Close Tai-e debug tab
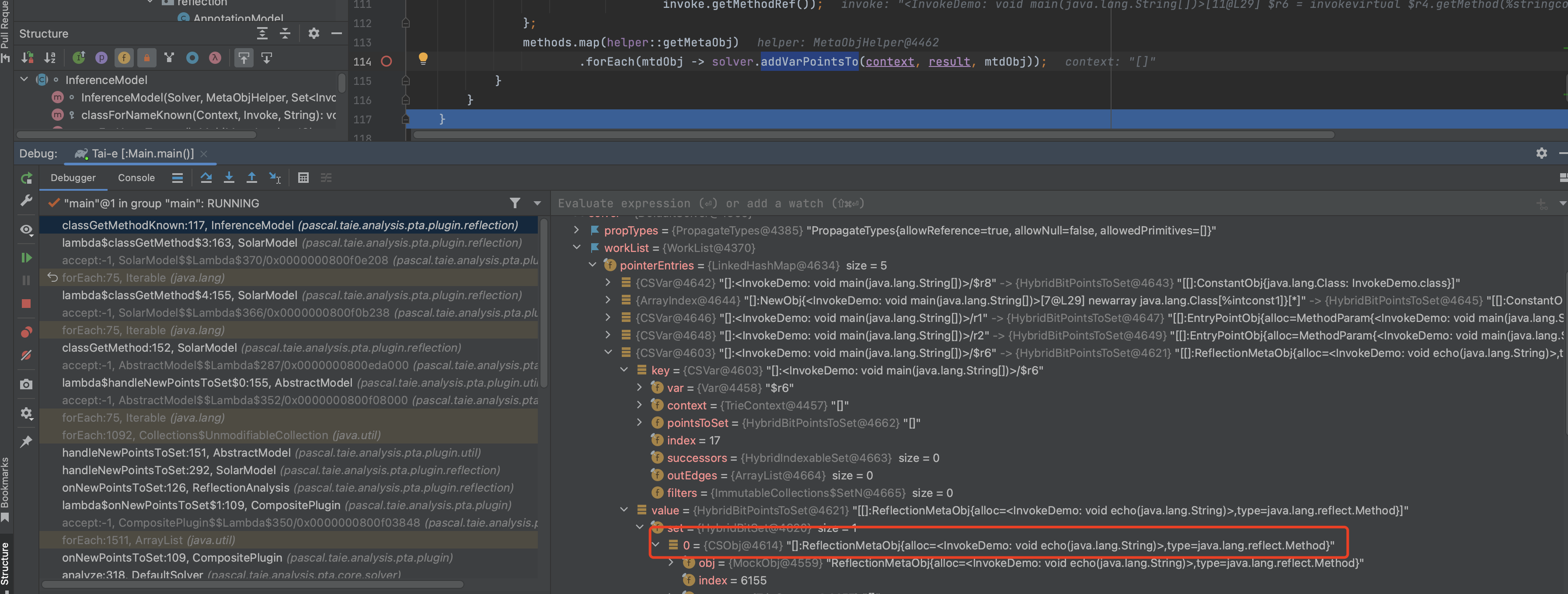This screenshot has height=594, width=1568. click(x=204, y=154)
